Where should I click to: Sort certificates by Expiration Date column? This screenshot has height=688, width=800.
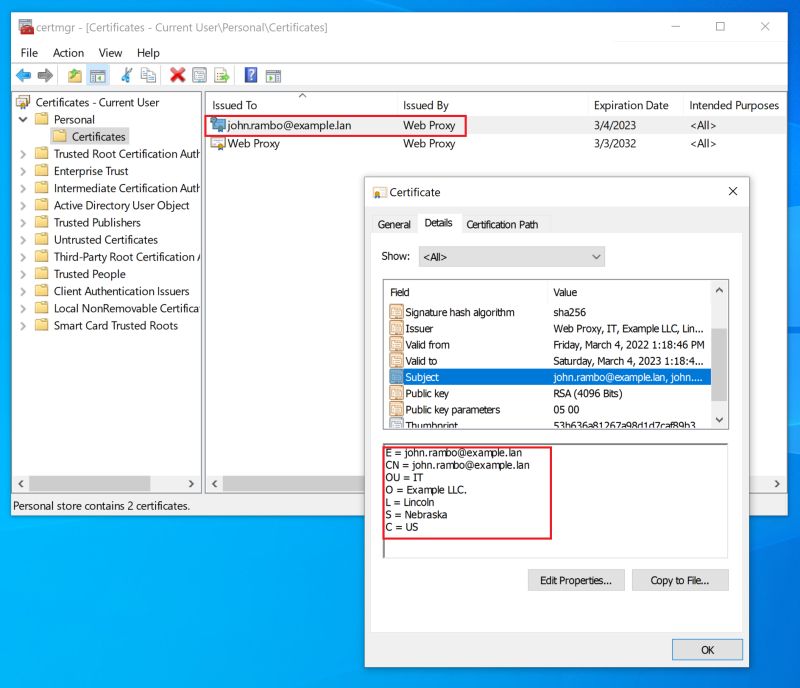[x=633, y=104]
